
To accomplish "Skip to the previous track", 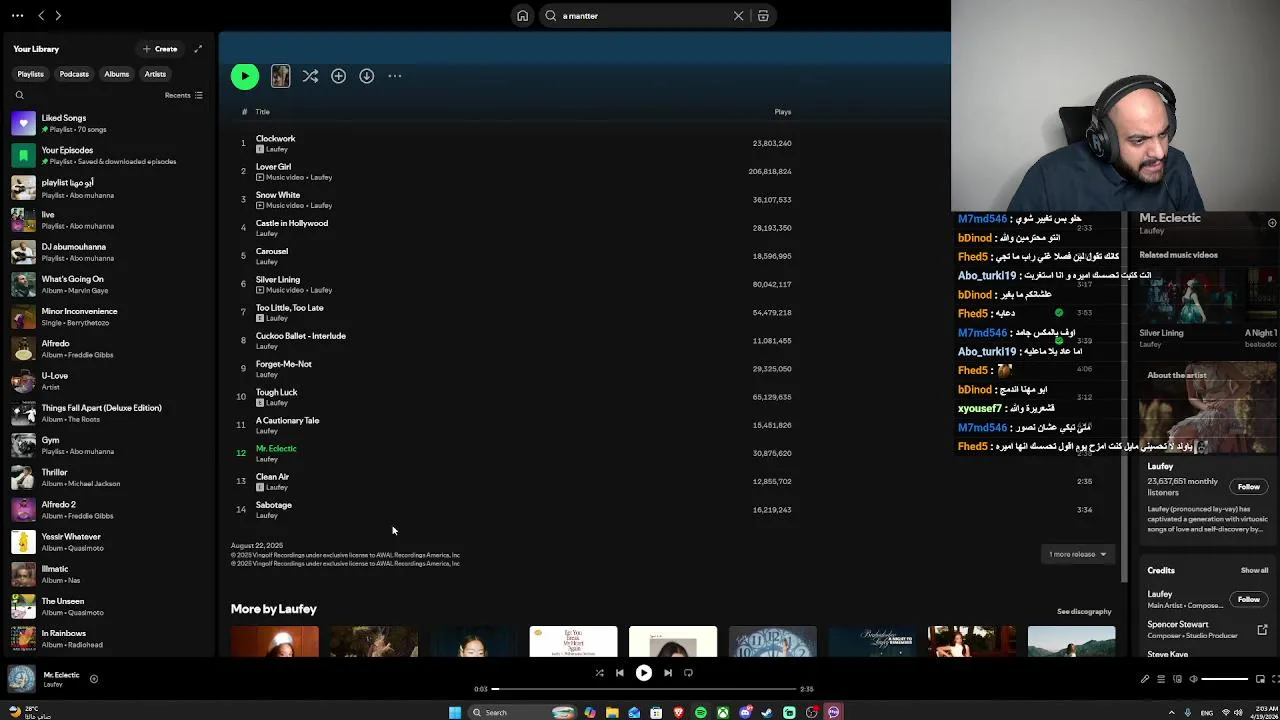I will pyautogui.click(x=619, y=673).
